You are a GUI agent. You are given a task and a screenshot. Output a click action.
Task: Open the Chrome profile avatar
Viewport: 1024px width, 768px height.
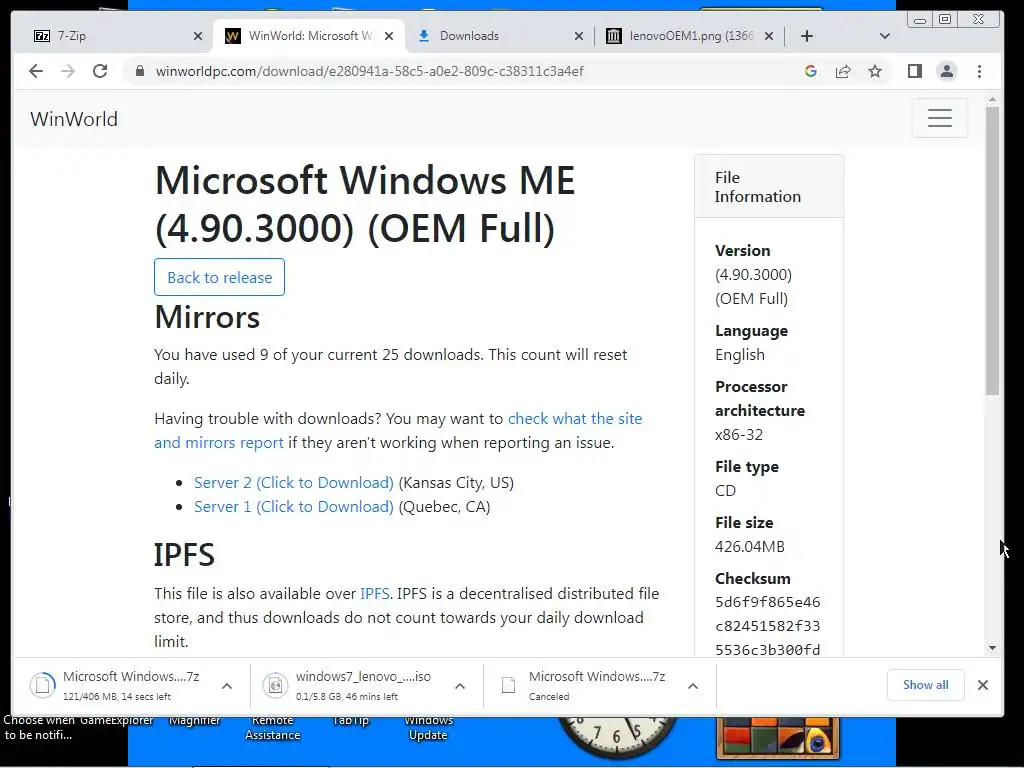click(x=947, y=71)
